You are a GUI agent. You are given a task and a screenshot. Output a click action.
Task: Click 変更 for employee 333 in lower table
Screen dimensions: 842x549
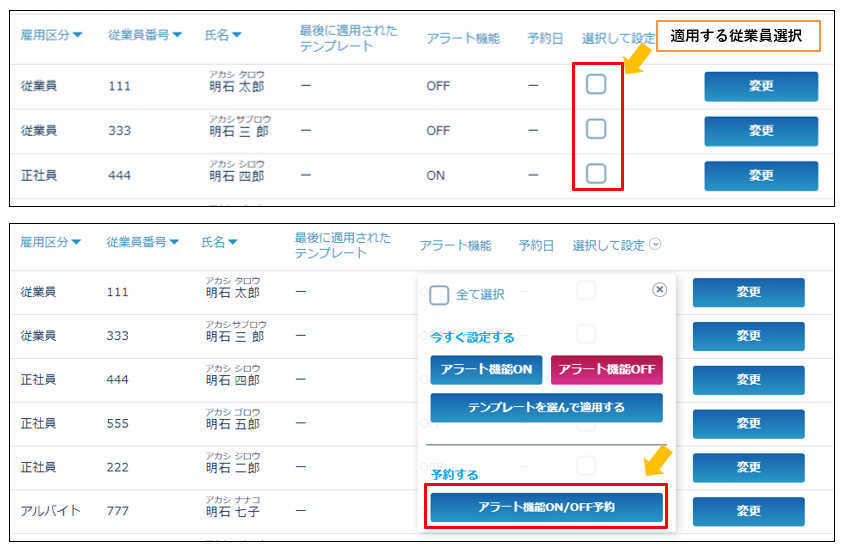pos(749,336)
